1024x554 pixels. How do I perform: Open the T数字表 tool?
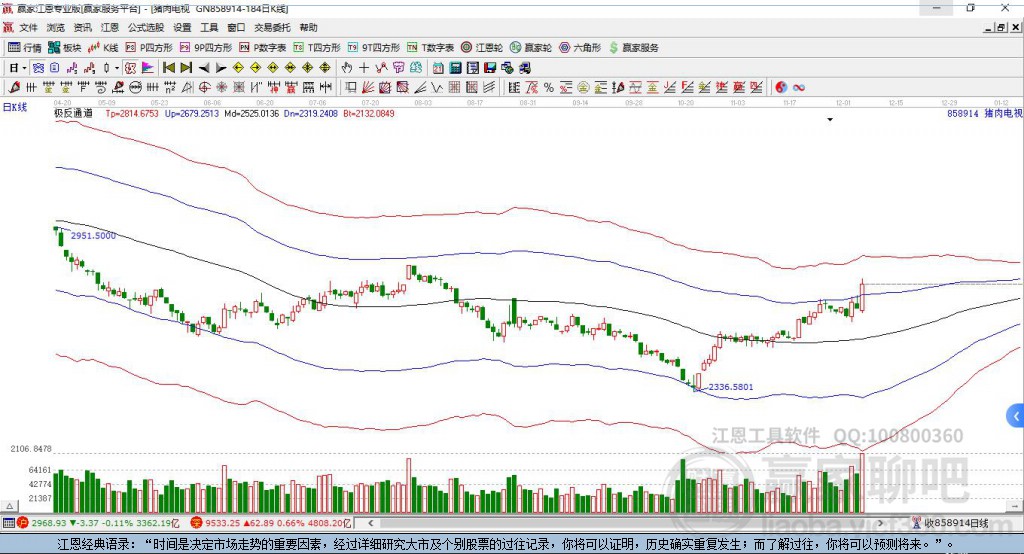[430, 48]
